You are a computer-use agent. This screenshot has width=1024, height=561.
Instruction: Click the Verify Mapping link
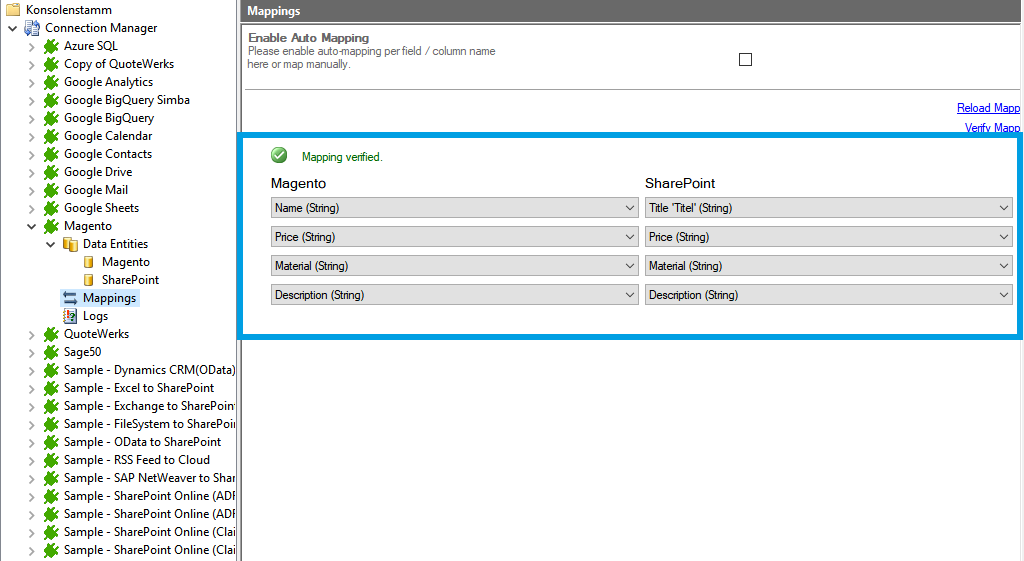(x=992, y=128)
